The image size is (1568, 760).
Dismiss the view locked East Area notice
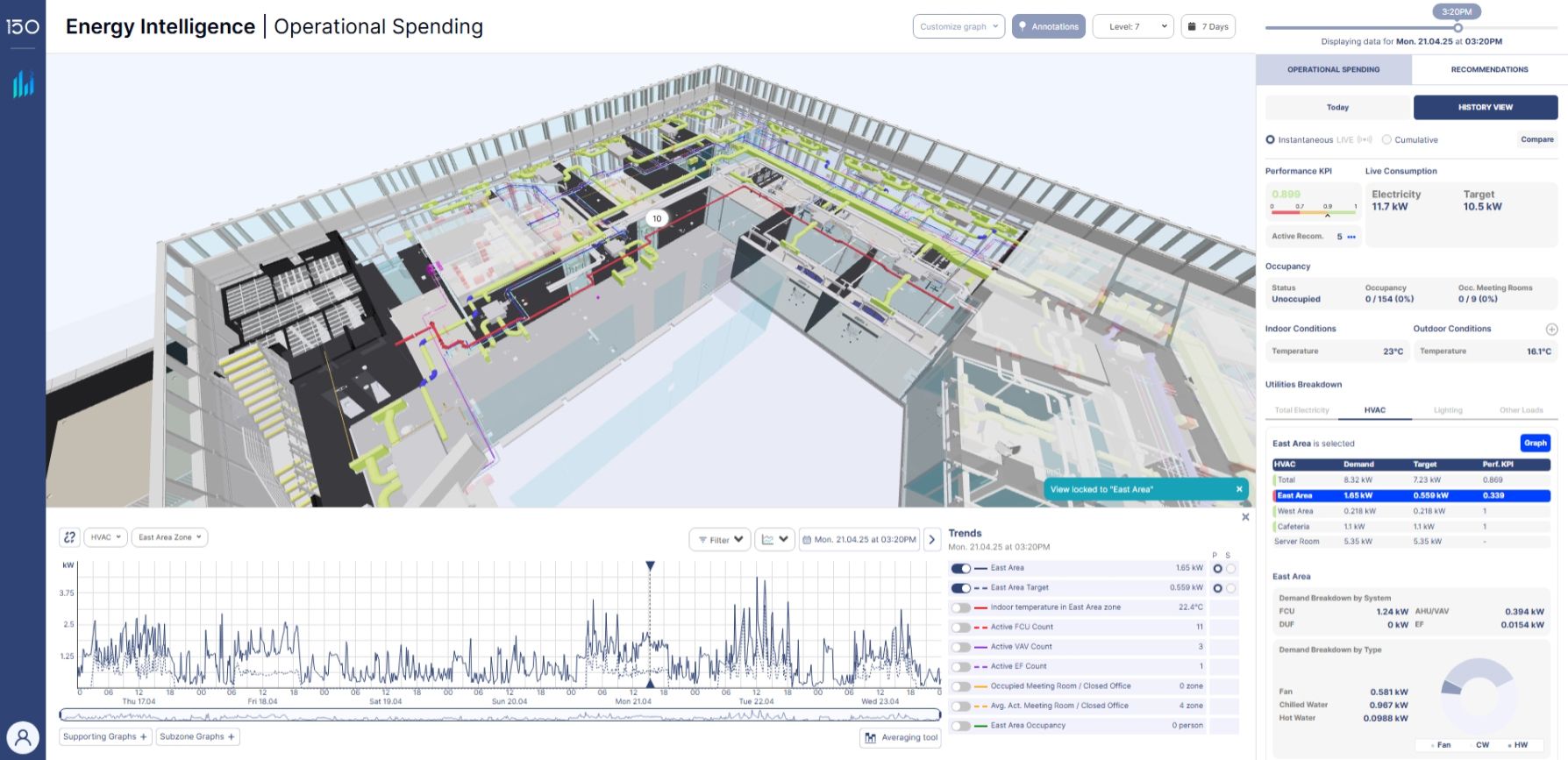pyautogui.click(x=1239, y=489)
